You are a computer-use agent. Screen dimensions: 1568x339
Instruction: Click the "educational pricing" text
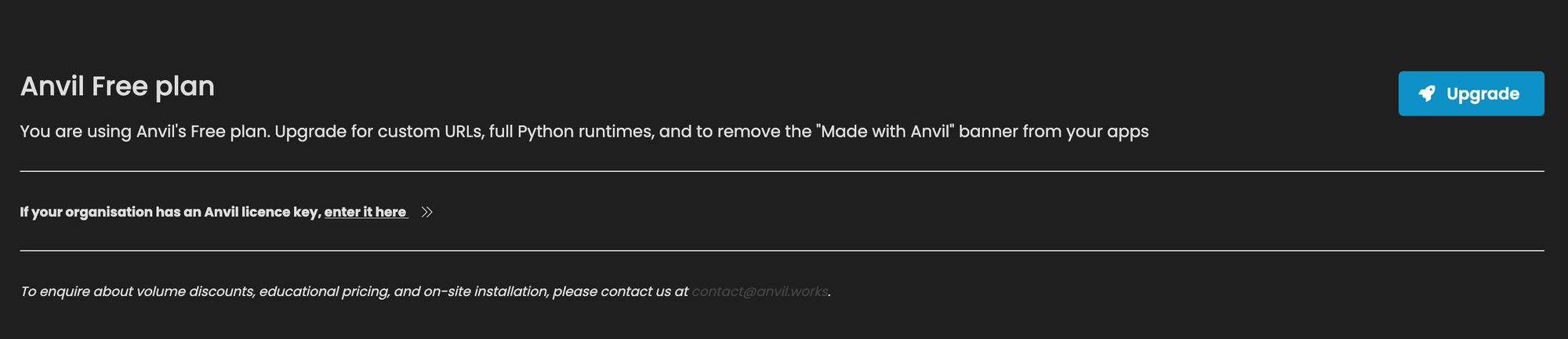(324, 291)
